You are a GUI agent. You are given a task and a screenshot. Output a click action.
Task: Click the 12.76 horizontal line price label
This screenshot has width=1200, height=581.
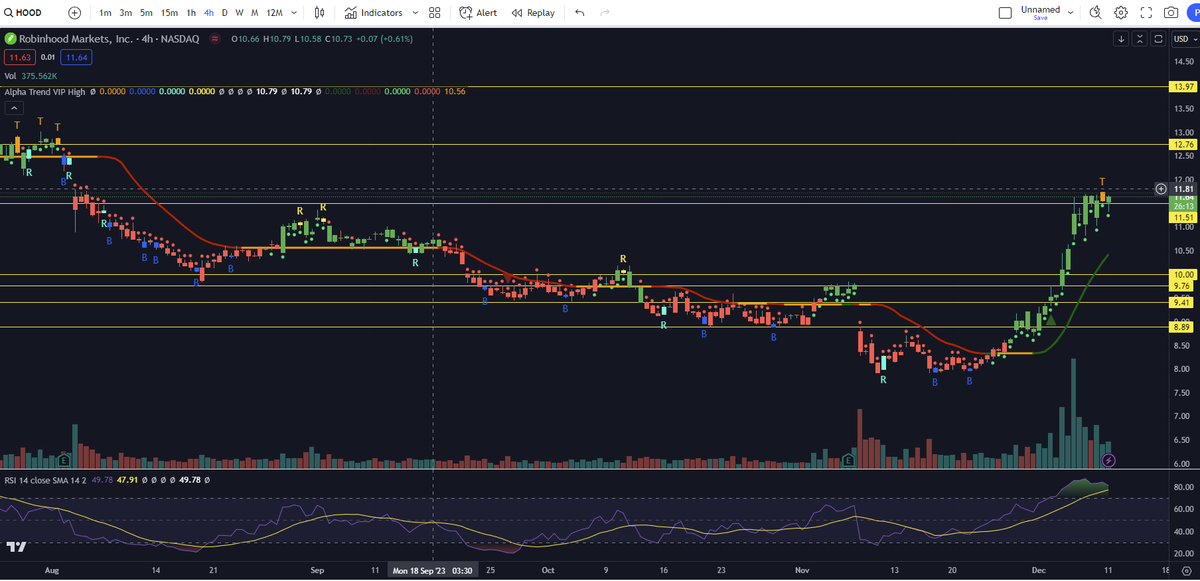[x=1184, y=145]
